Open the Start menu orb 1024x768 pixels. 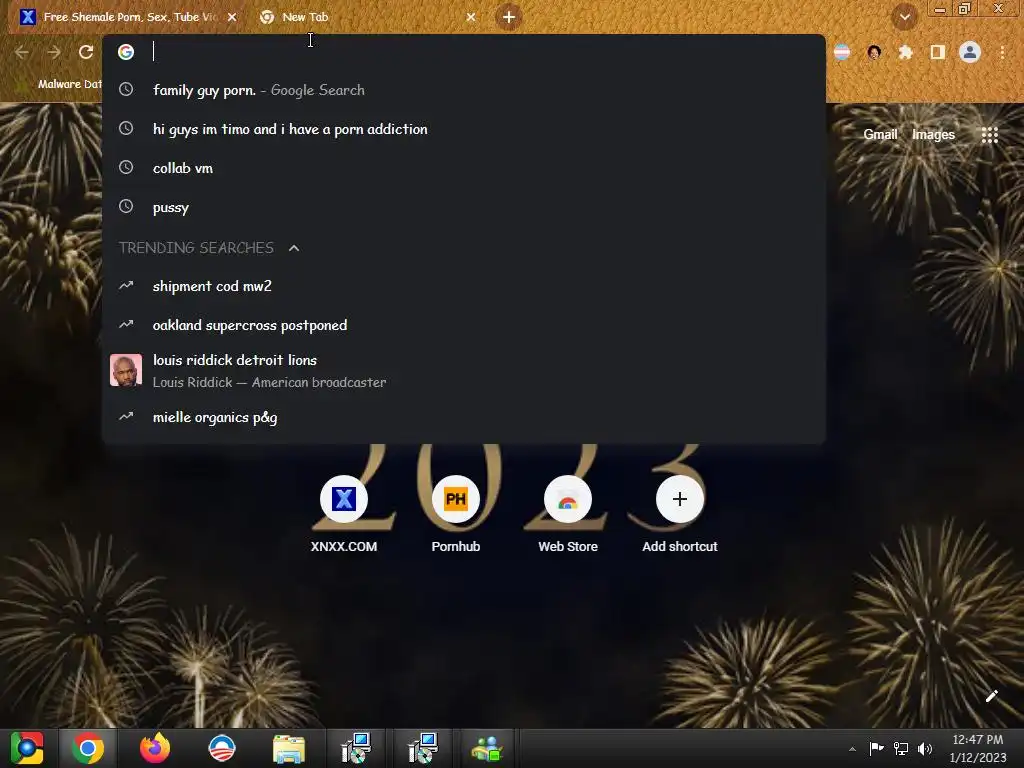27,748
